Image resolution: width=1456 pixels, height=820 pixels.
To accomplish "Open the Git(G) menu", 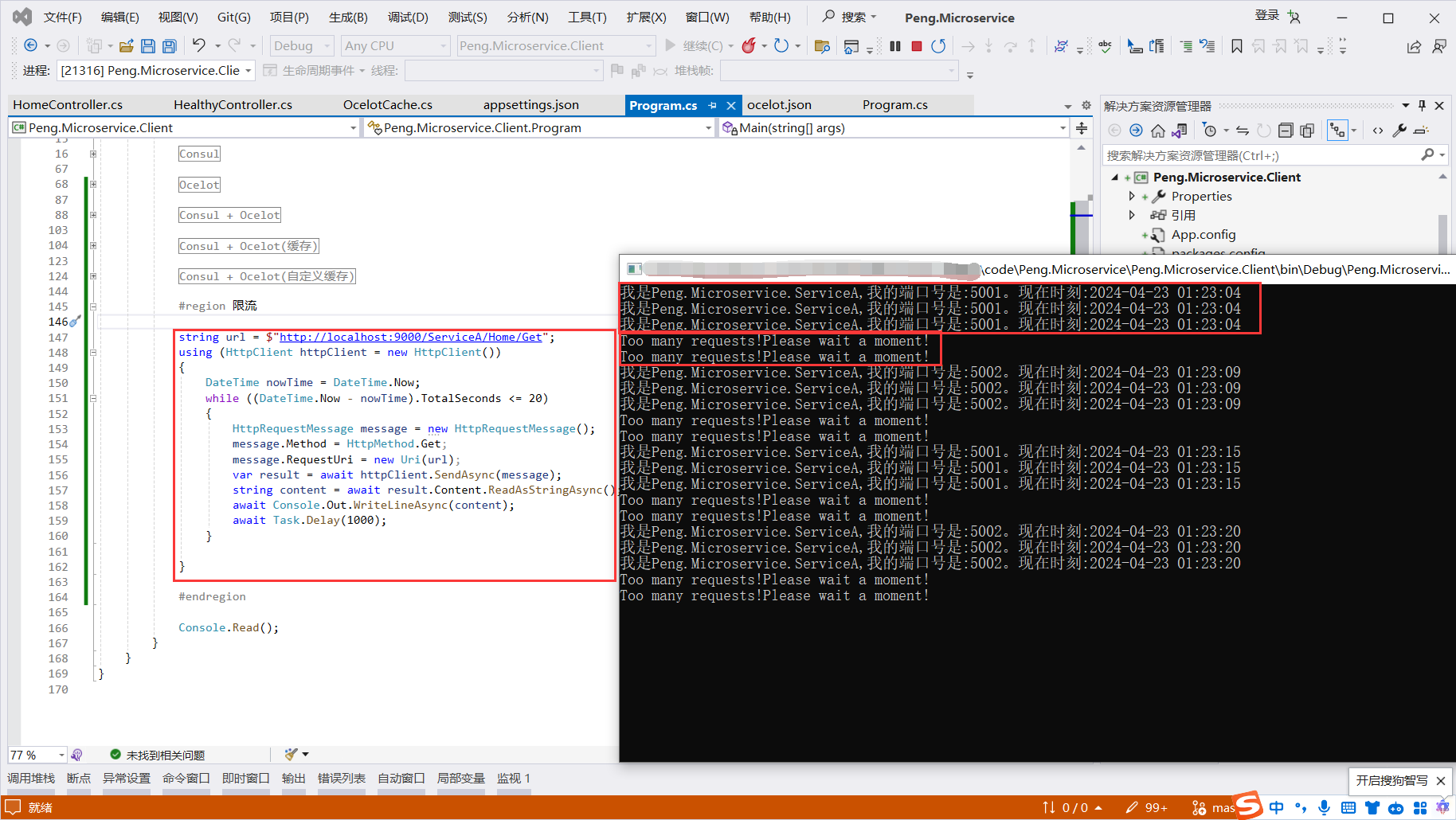I will pyautogui.click(x=234, y=18).
